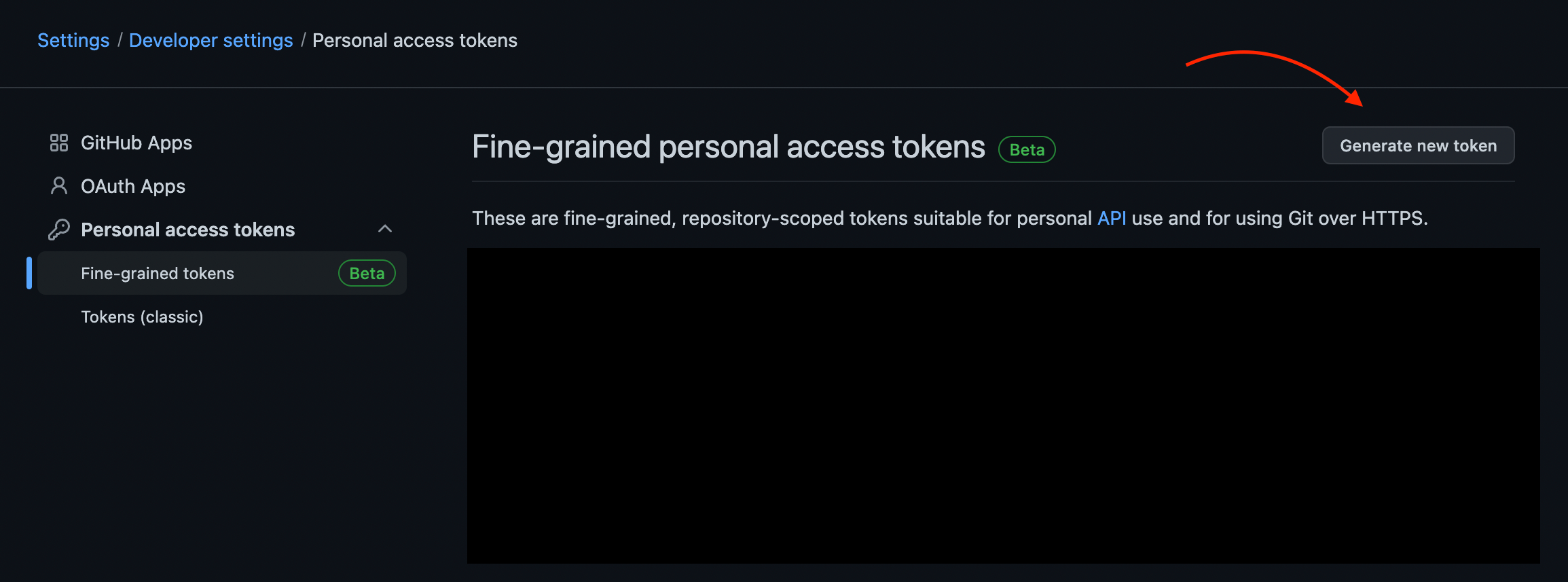Click the key icon beside Personal access tokens
Screen dimensions: 1568x582
pyautogui.click(x=59, y=230)
